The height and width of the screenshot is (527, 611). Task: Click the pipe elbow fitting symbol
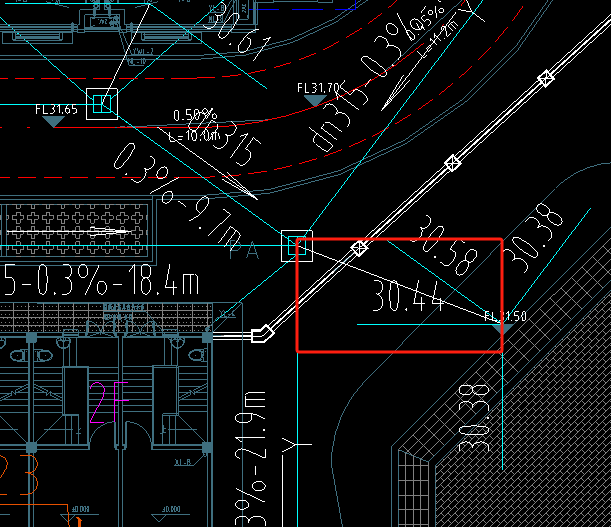(x=263, y=334)
